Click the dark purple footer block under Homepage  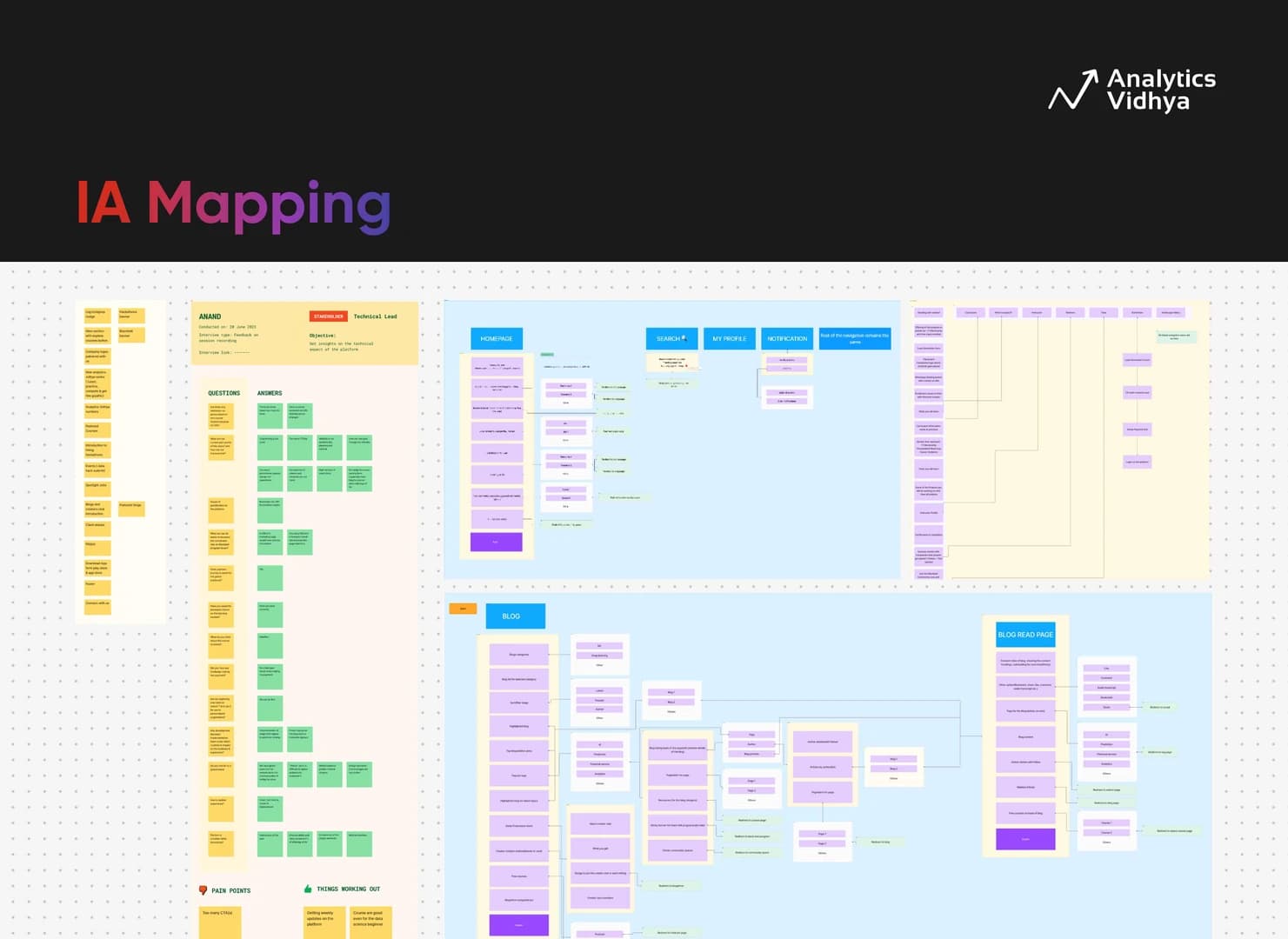496,542
